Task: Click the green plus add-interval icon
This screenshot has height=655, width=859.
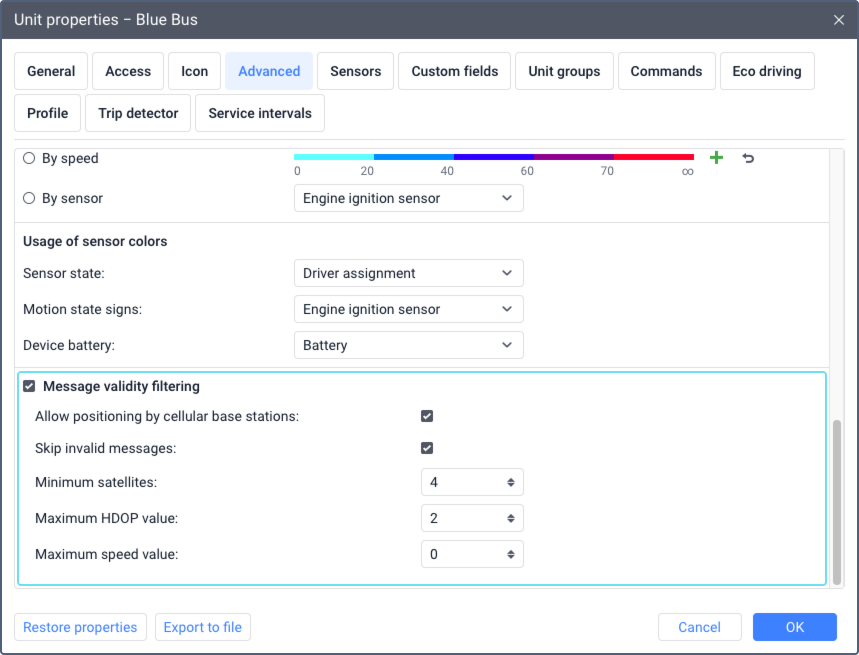Action: point(716,158)
